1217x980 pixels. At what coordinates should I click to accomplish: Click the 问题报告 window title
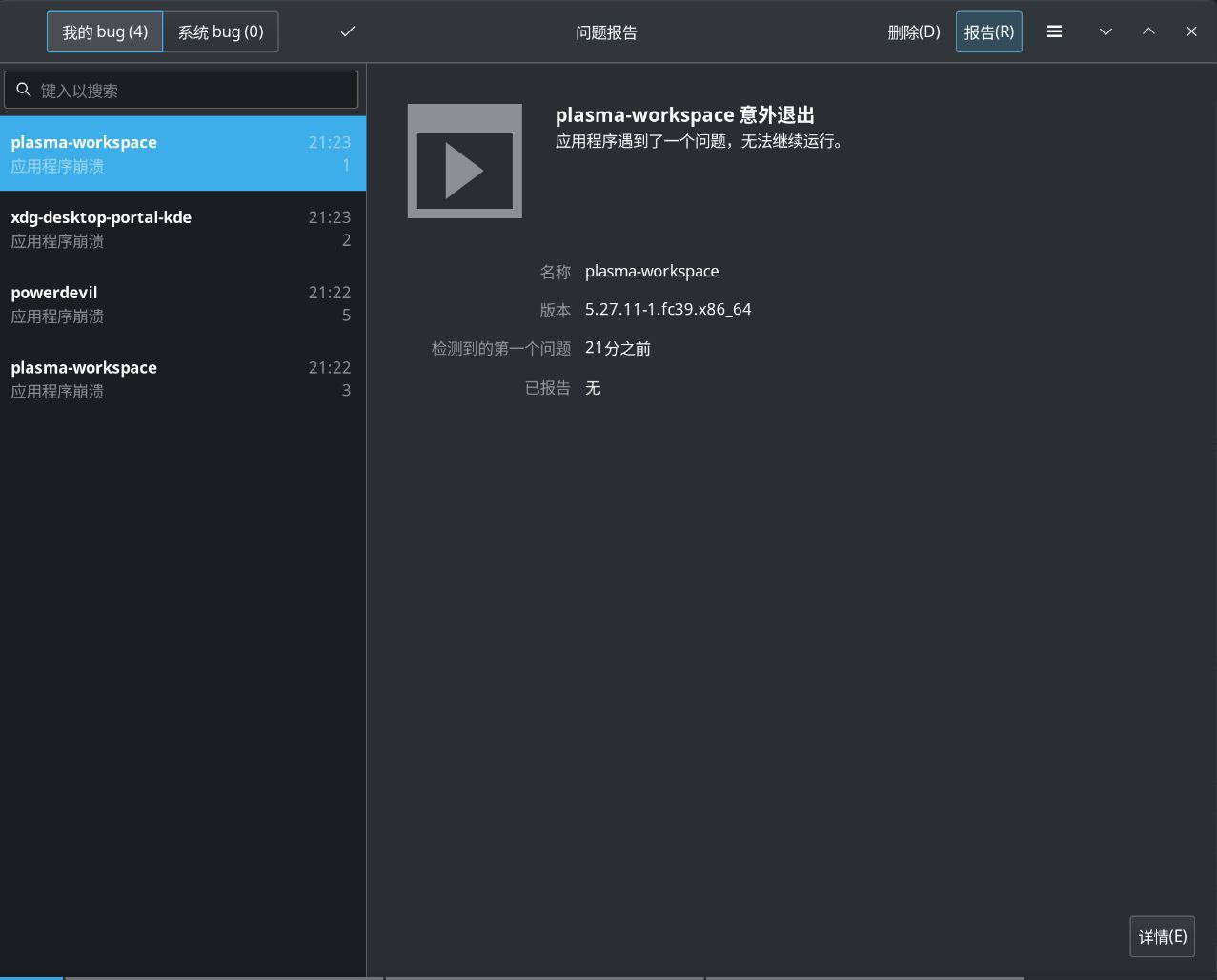pyautogui.click(x=606, y=32)
